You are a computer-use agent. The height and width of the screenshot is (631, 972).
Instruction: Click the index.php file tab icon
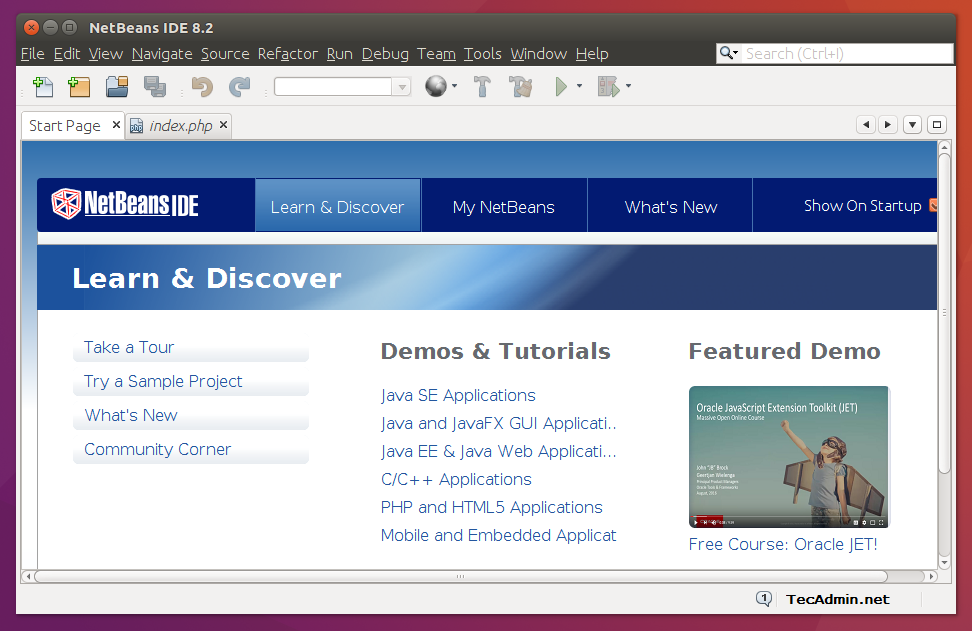coord(136,126)
